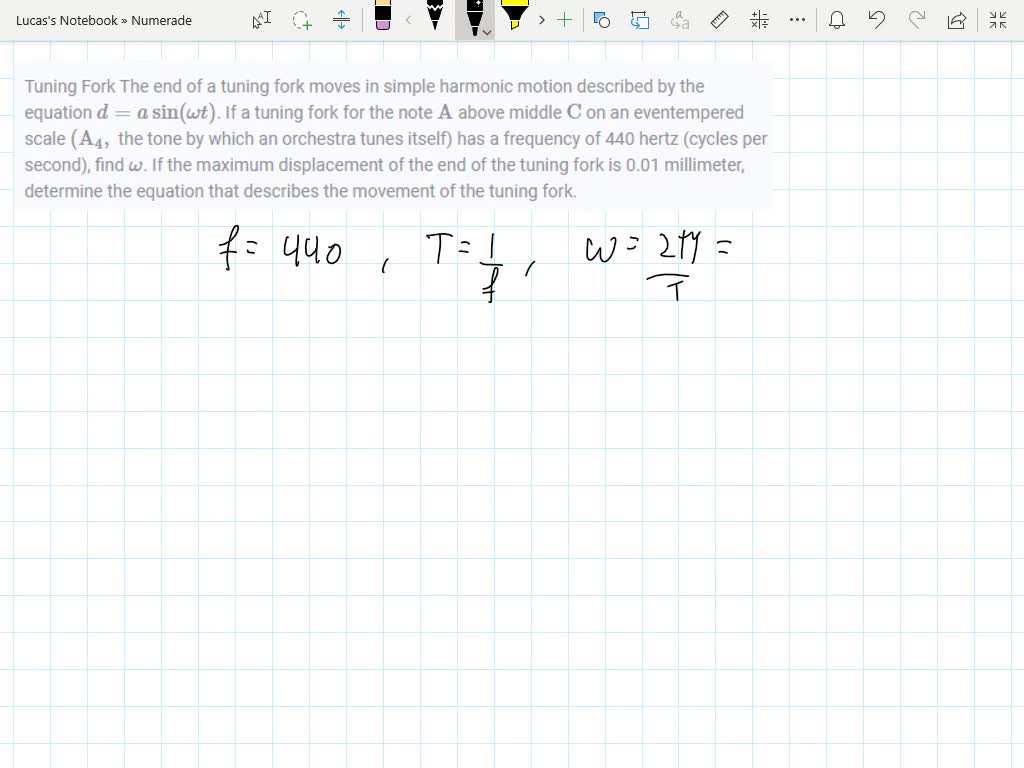Open the ruler tool
Viewport: 1024px width, 768px height.
pos(718,20)
